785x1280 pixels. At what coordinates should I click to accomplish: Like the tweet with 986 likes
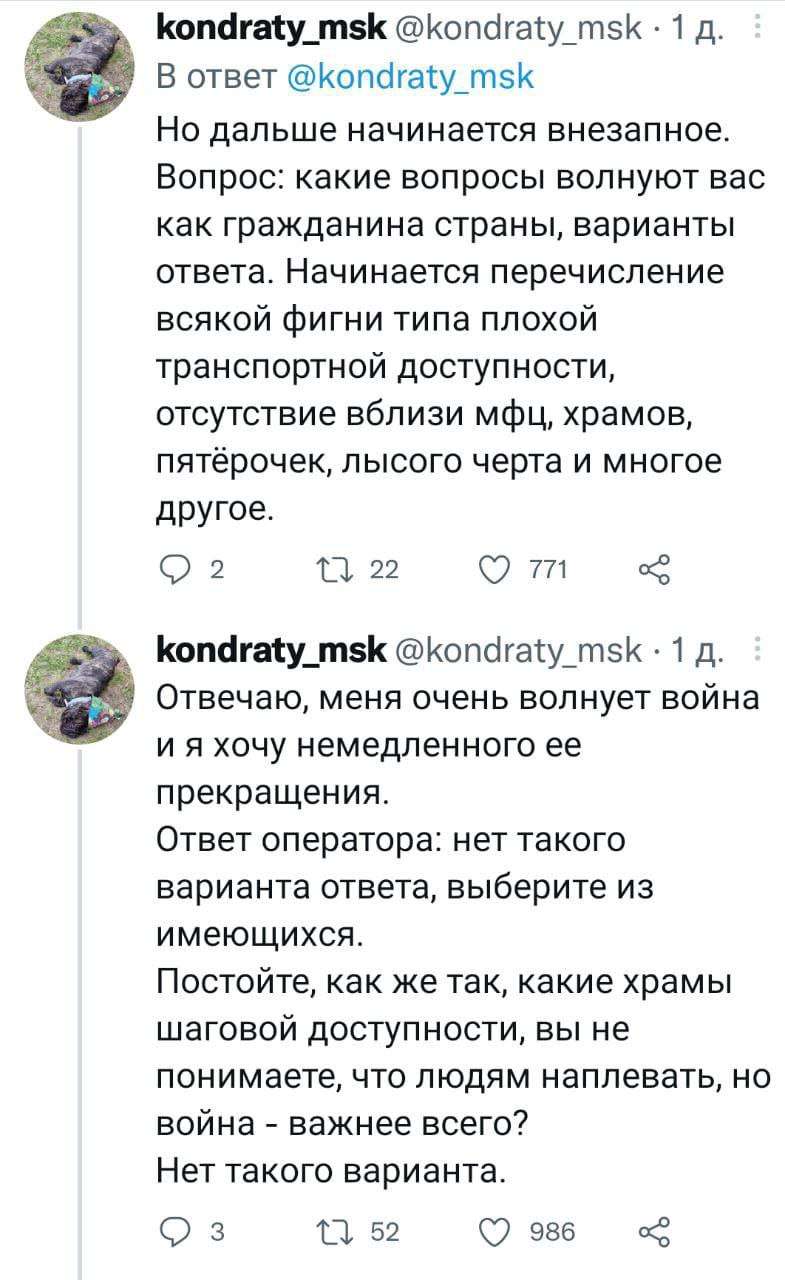[500, 1230]
